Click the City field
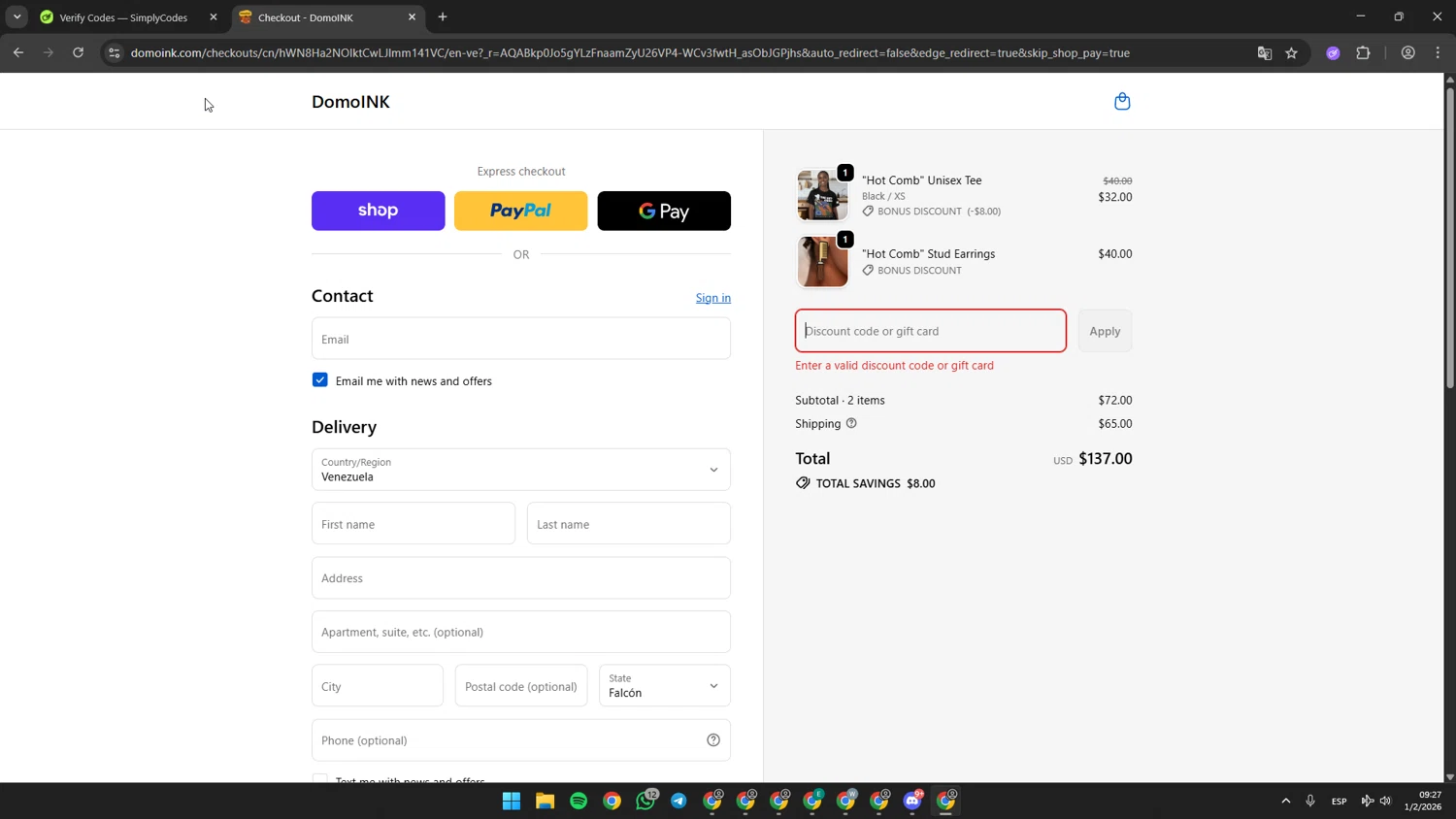The width and height of the screenshot is (1456, 819). pyautogui.click(x=378, y=686)
